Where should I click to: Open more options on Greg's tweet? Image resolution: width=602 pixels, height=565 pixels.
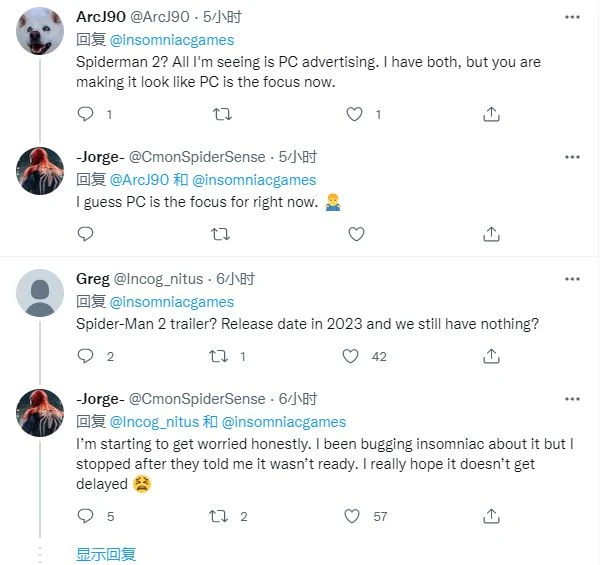(572, 279)
